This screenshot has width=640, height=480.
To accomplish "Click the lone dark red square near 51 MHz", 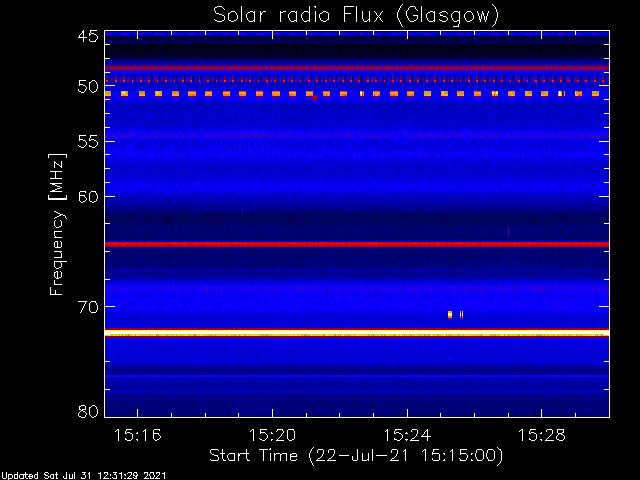I will click(315, 98).
